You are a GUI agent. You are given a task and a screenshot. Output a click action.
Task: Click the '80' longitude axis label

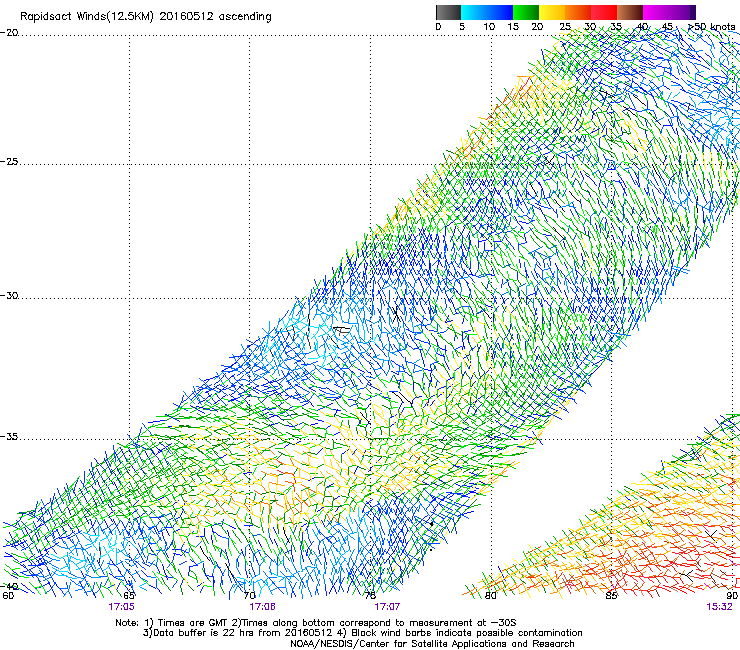click(x=491, y=596)
